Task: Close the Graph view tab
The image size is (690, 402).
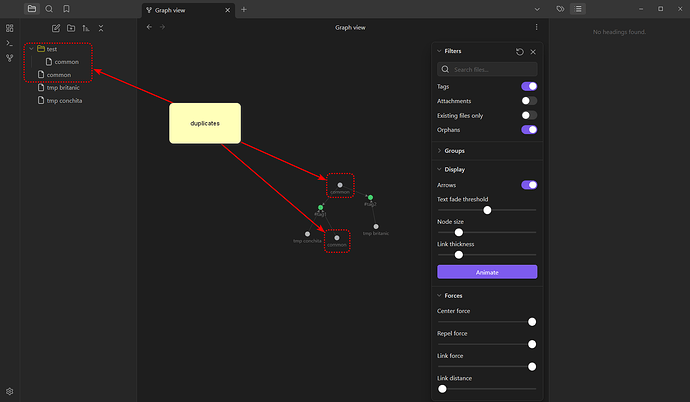Action: coord(228,10)
